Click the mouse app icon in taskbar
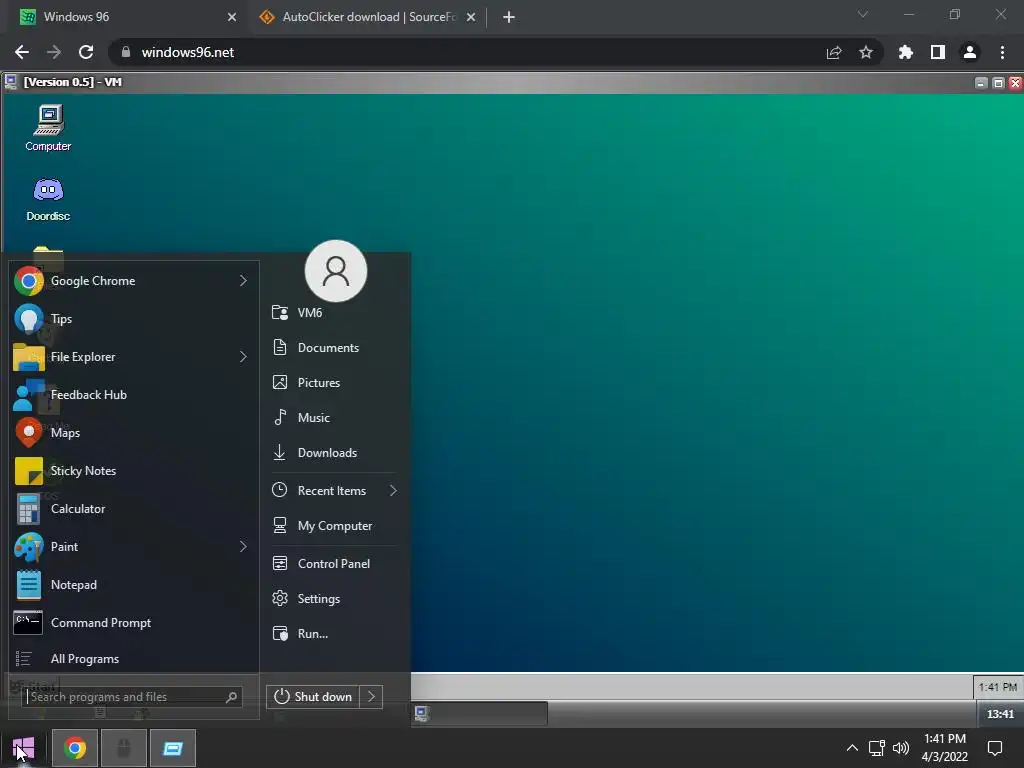 (124, 748)
